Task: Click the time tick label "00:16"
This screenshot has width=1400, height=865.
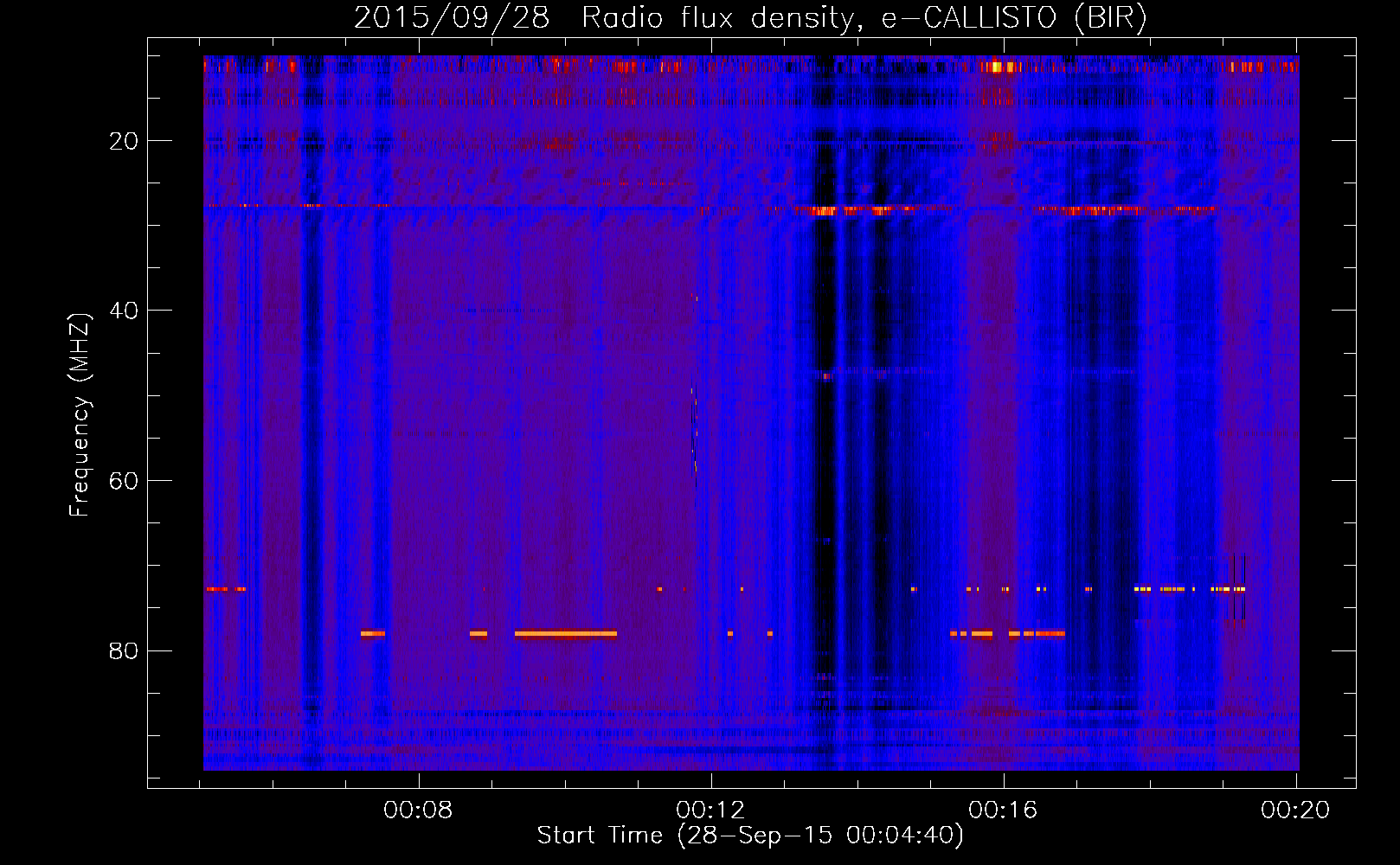Action: click(1004, 810)
